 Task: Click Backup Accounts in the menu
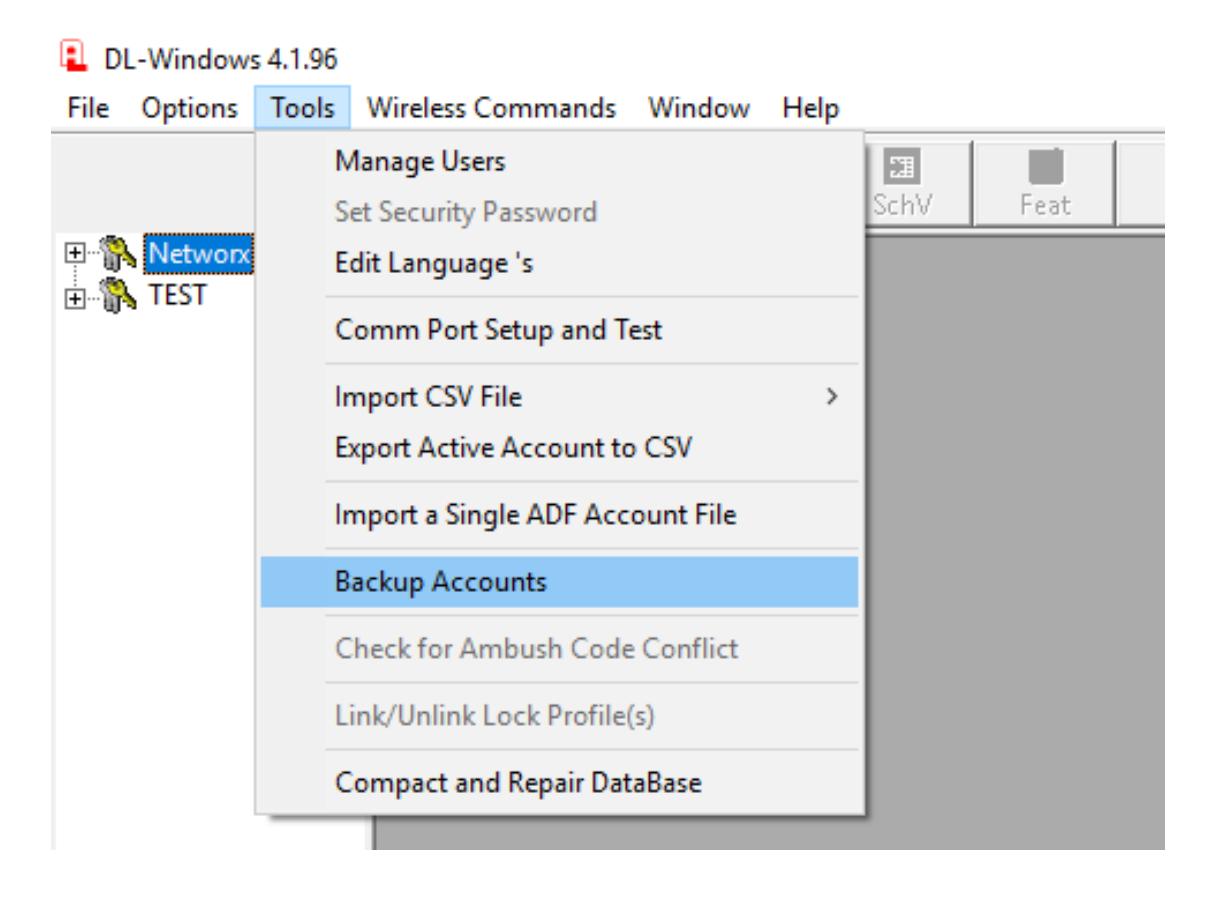click(x=560, y=582)
